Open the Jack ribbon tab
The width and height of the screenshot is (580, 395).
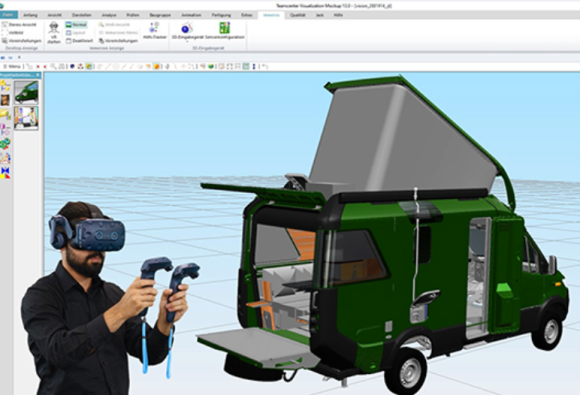(320, 15)
